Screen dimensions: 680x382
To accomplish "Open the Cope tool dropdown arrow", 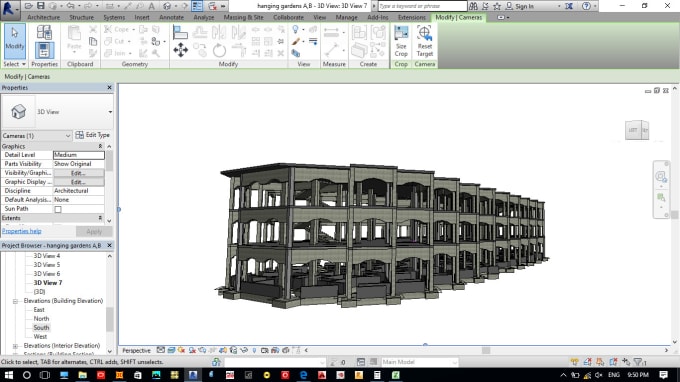I will (x=134, y=29).
